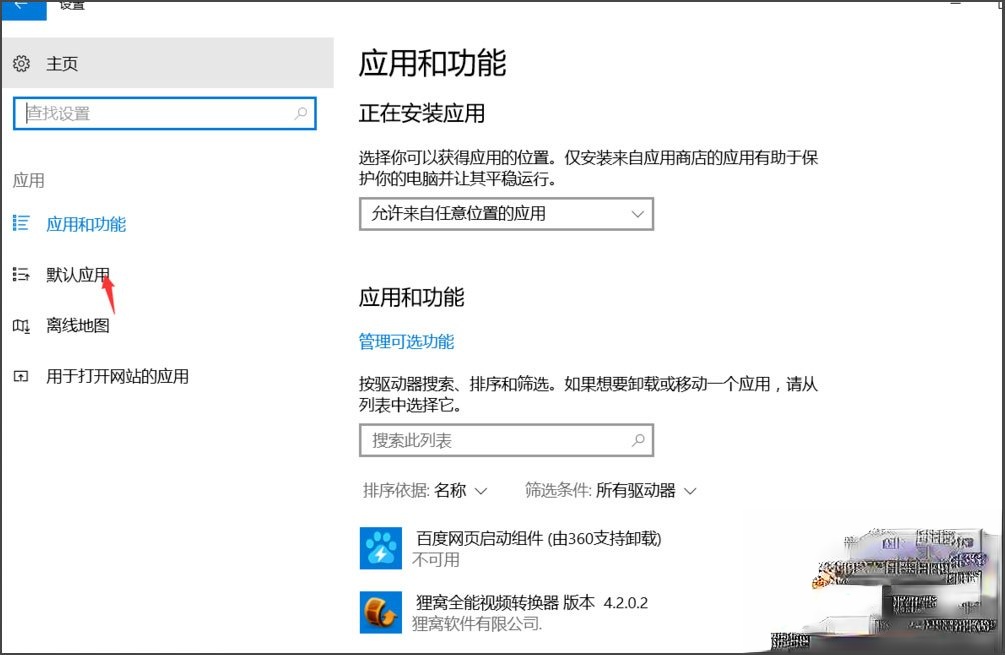Switch to 默认应用 settings page

point(78,274)
